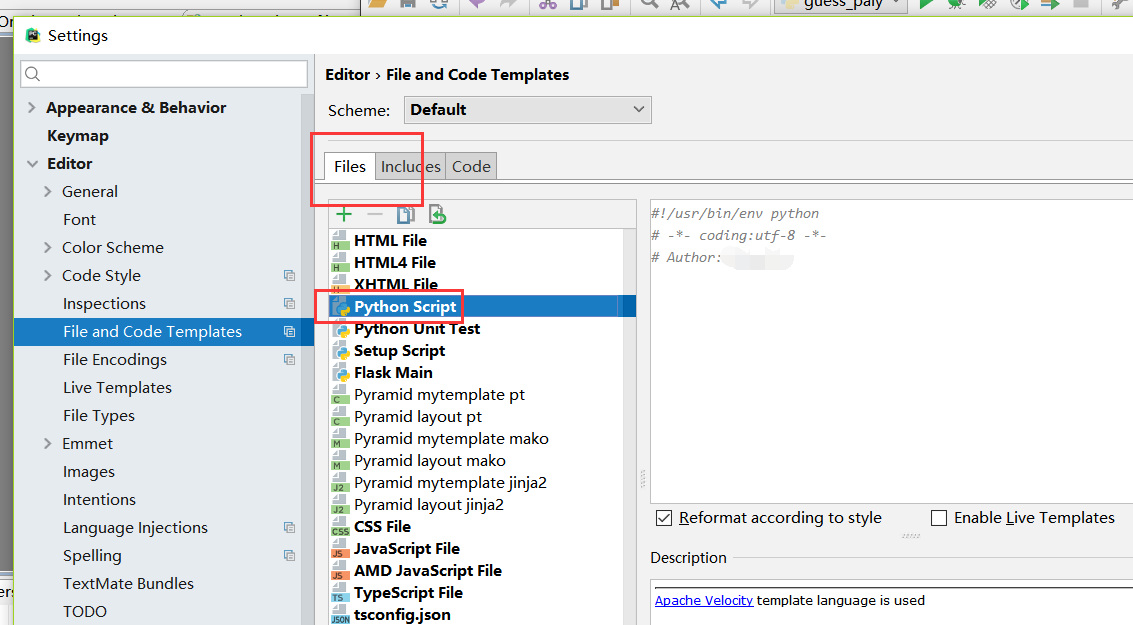
Task: Enable Live Templates checkbox
Action: (x=939, y=518)
